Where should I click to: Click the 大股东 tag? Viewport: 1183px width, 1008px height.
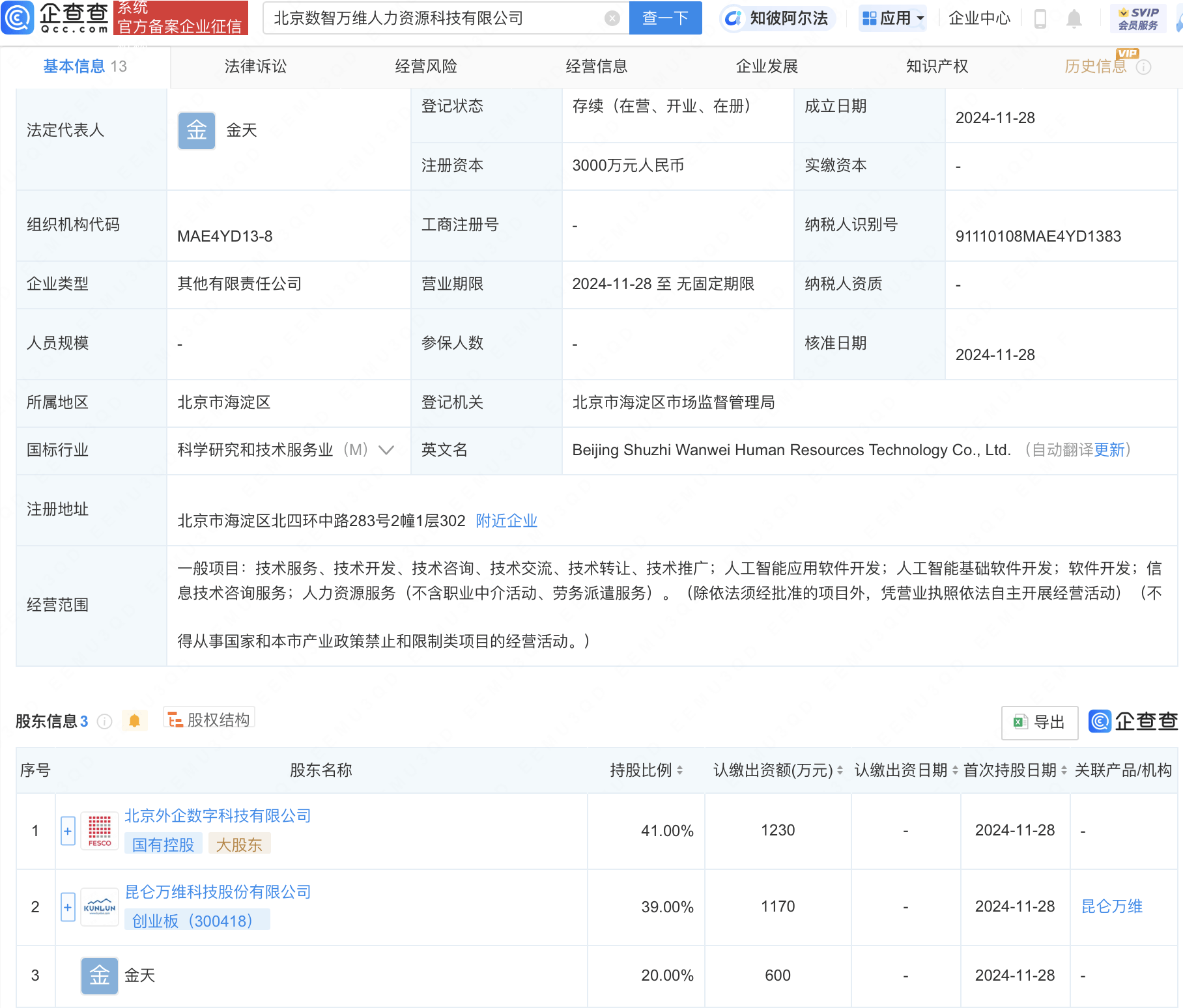pos(239,845)
